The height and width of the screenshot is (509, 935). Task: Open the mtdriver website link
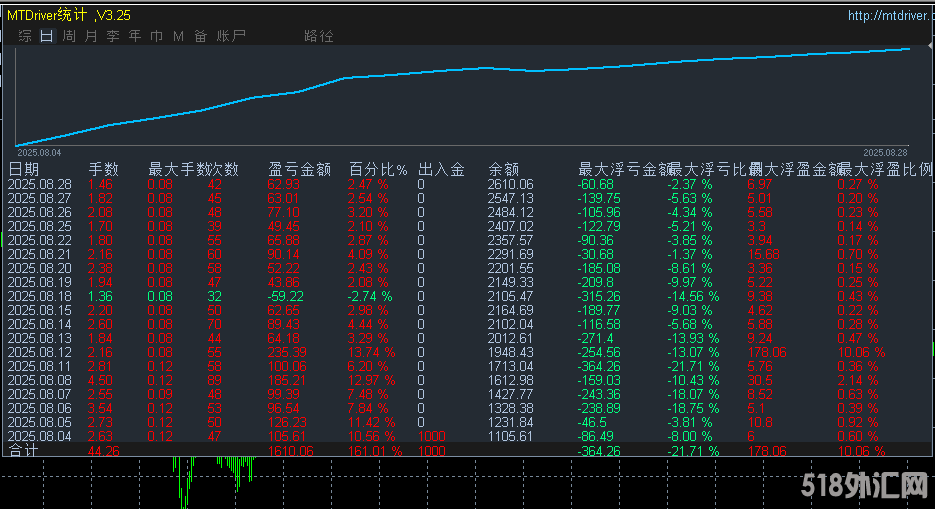pos(889,15)
